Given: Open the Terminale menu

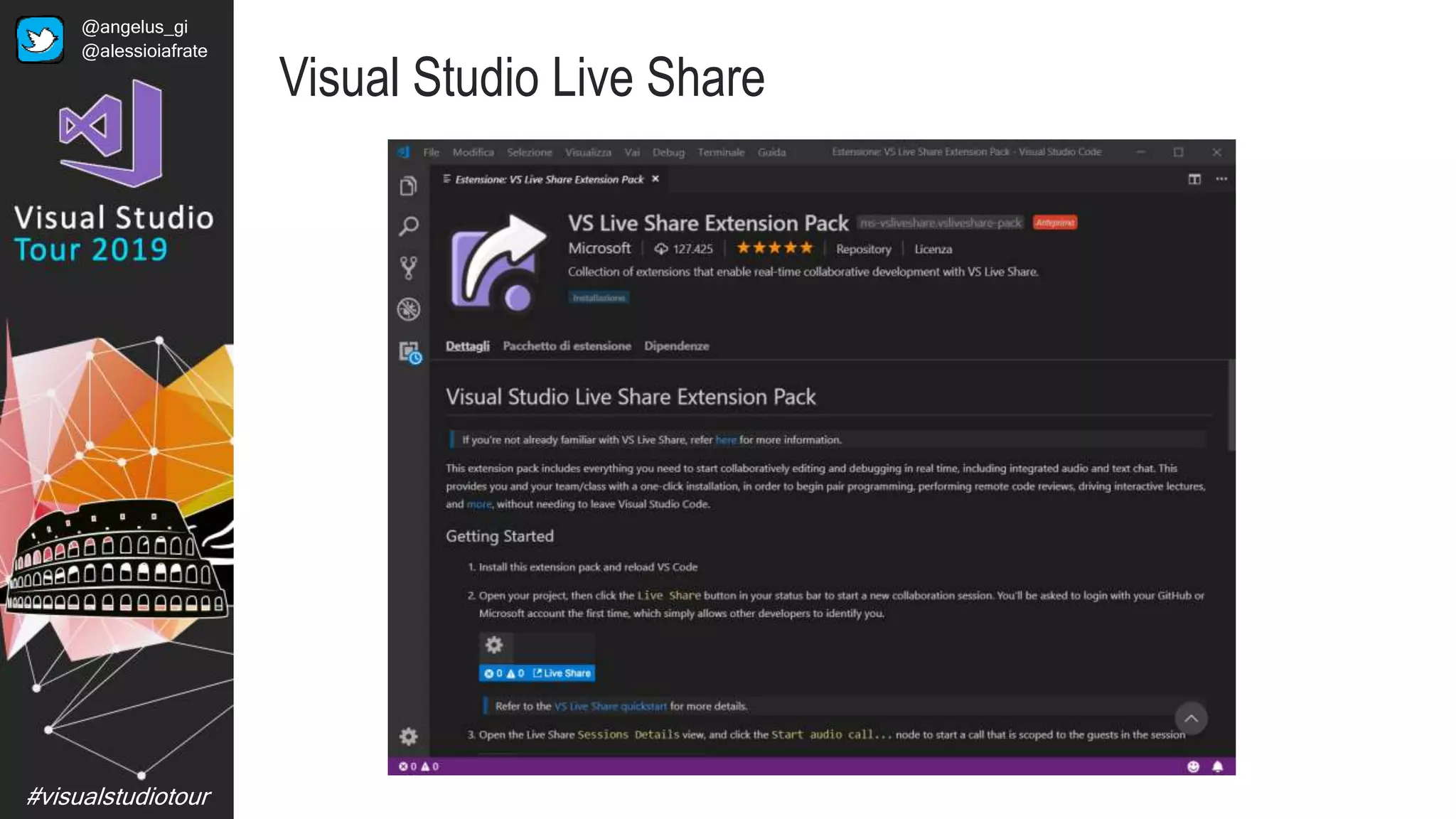Looking at the screenshot, I should (721, 152).
